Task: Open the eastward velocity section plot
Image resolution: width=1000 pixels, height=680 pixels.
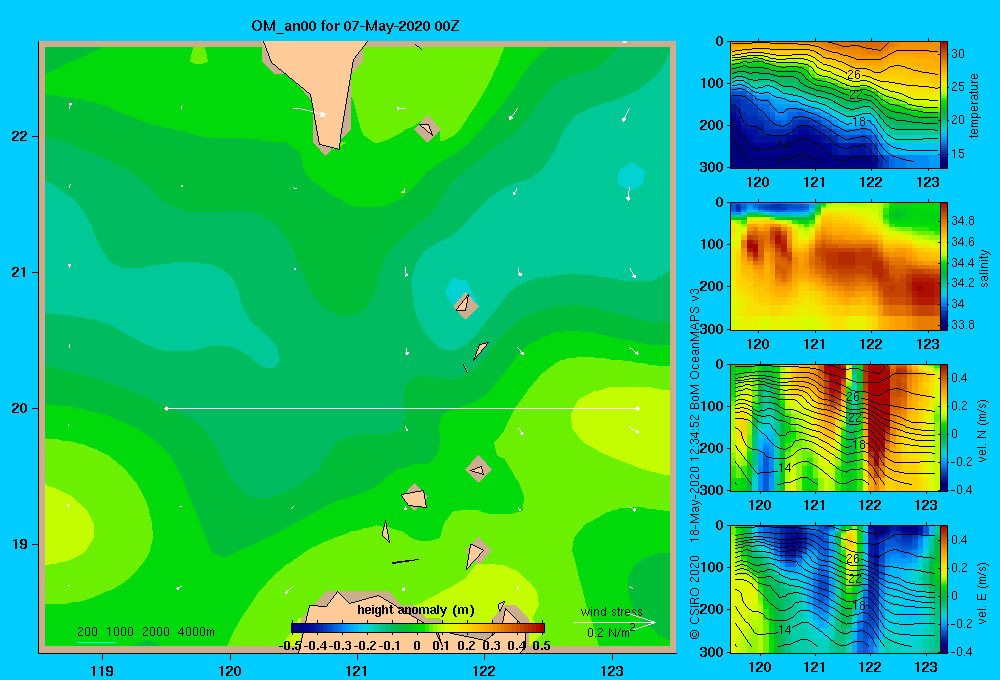Action: (835, 589)
